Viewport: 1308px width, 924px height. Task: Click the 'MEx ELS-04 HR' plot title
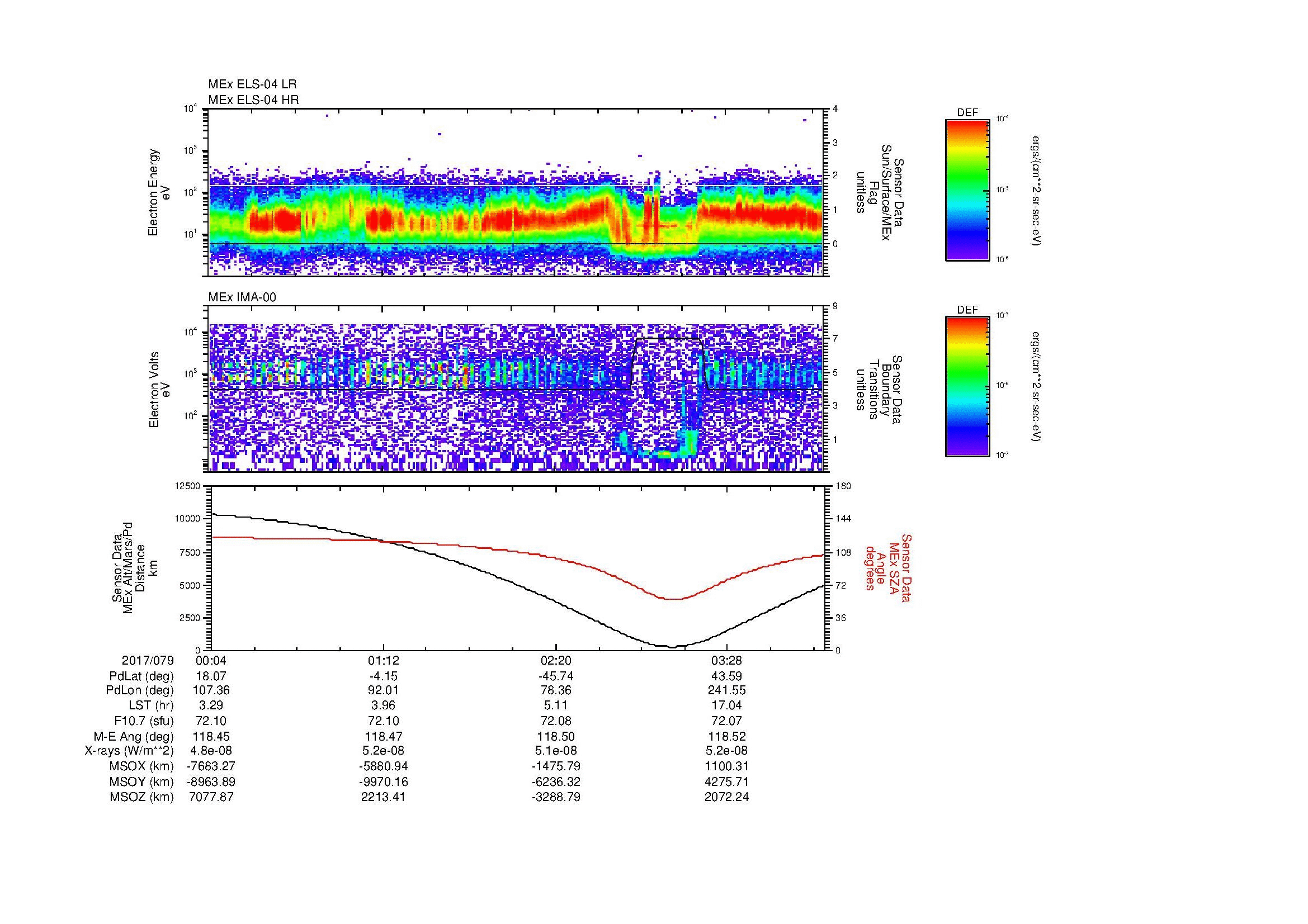253,100
